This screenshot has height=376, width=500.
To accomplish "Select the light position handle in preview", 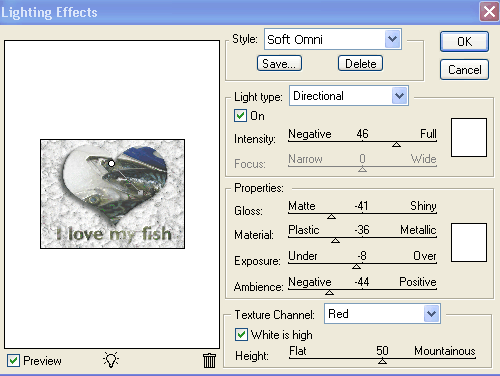I will pyautogui.click(x=112, y=163).
